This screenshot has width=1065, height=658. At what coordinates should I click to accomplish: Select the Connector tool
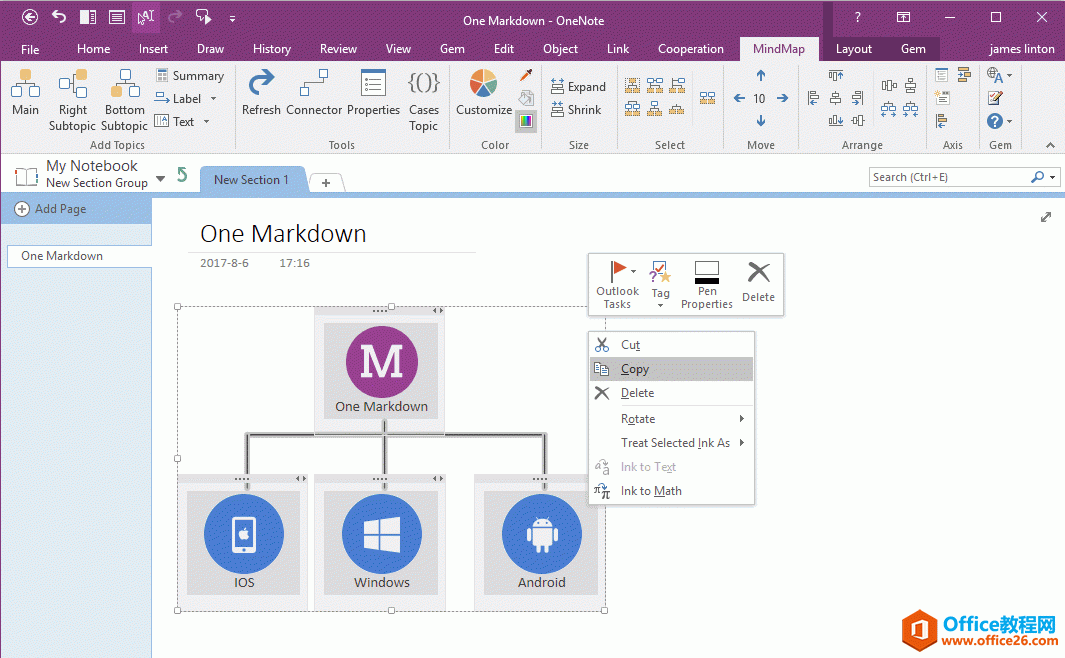(x=314, y=98)
